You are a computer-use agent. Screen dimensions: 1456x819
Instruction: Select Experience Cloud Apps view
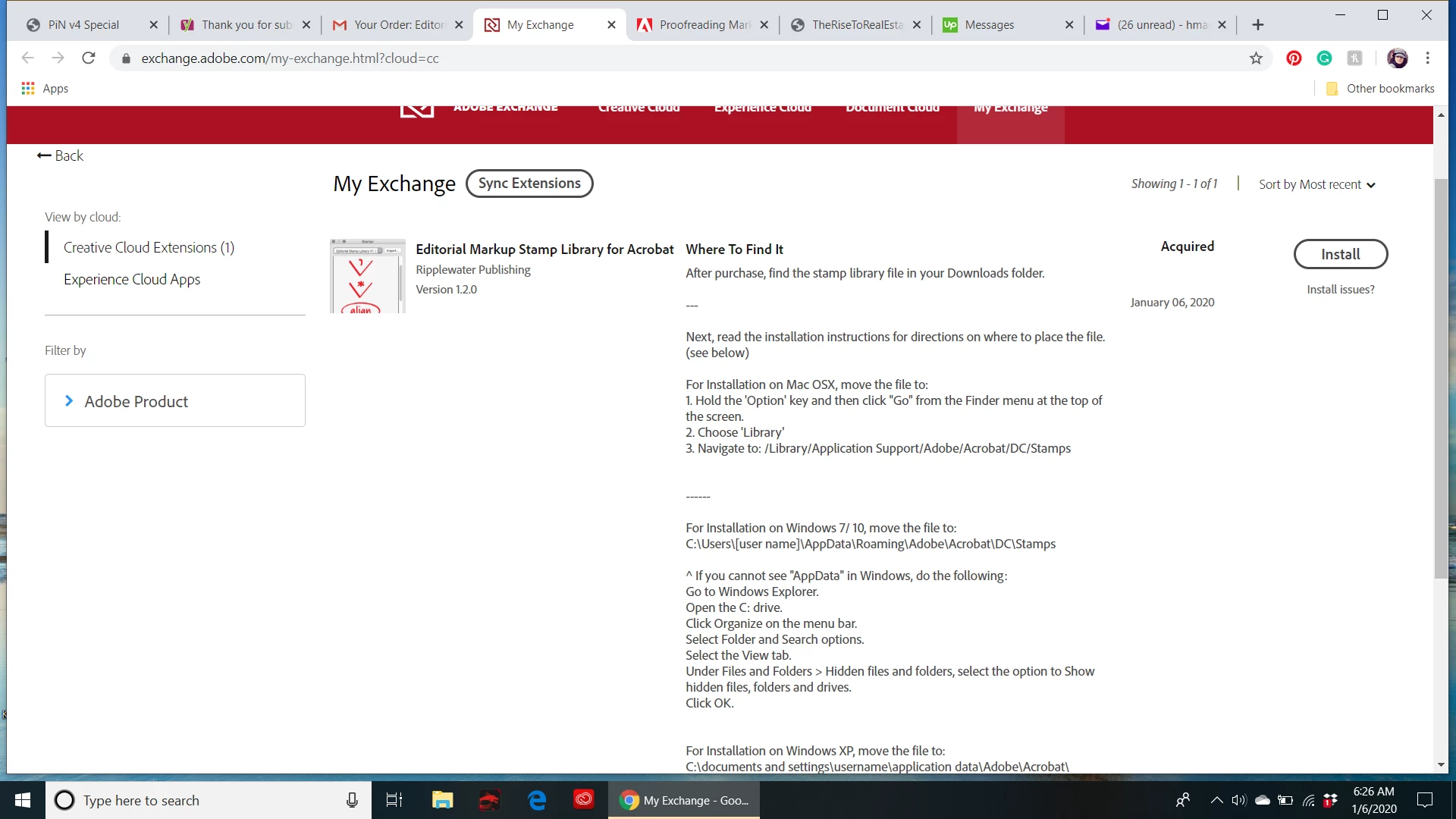[x=132, y=280]
